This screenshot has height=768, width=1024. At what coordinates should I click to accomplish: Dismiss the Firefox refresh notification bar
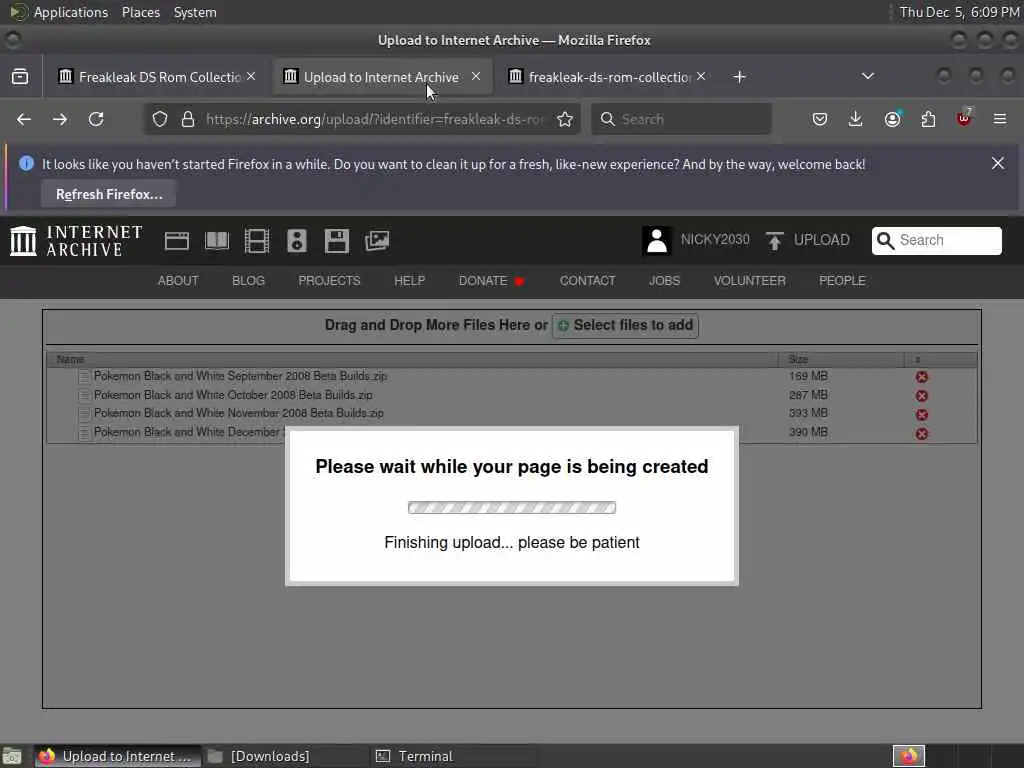tap(998, 163)
